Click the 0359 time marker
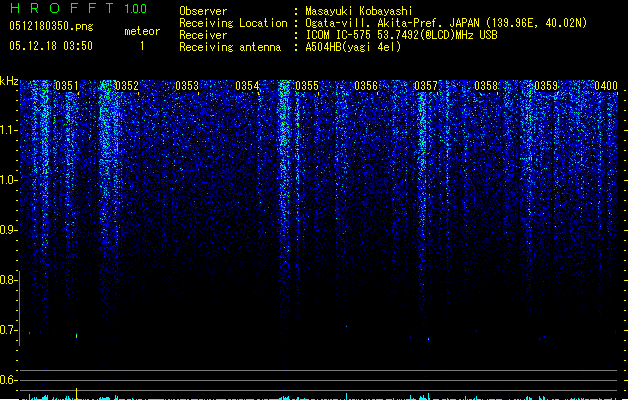The image size is (629, 400). click(x=546, y=86)
